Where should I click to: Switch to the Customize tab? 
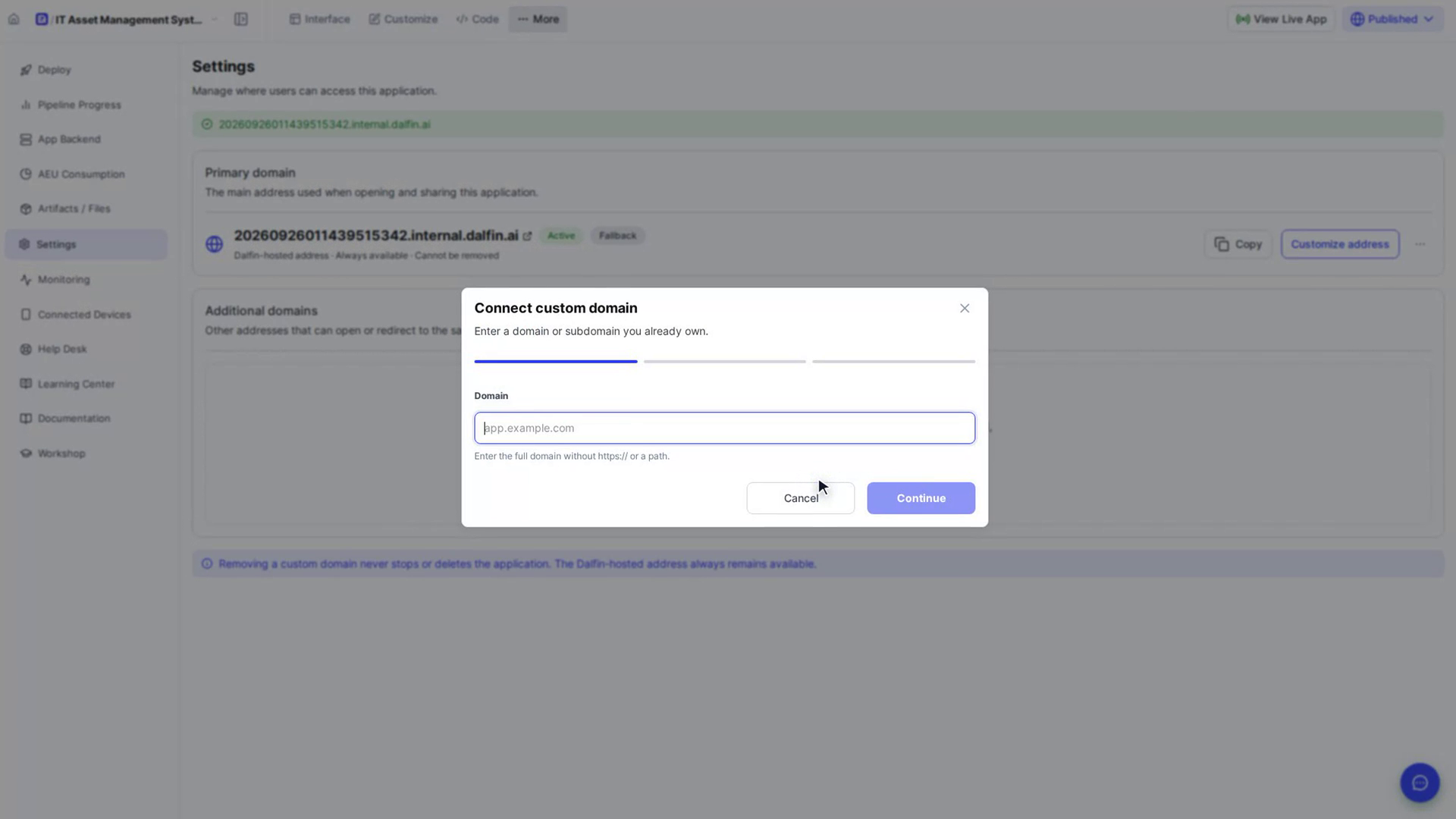click(x=403, y=19)
